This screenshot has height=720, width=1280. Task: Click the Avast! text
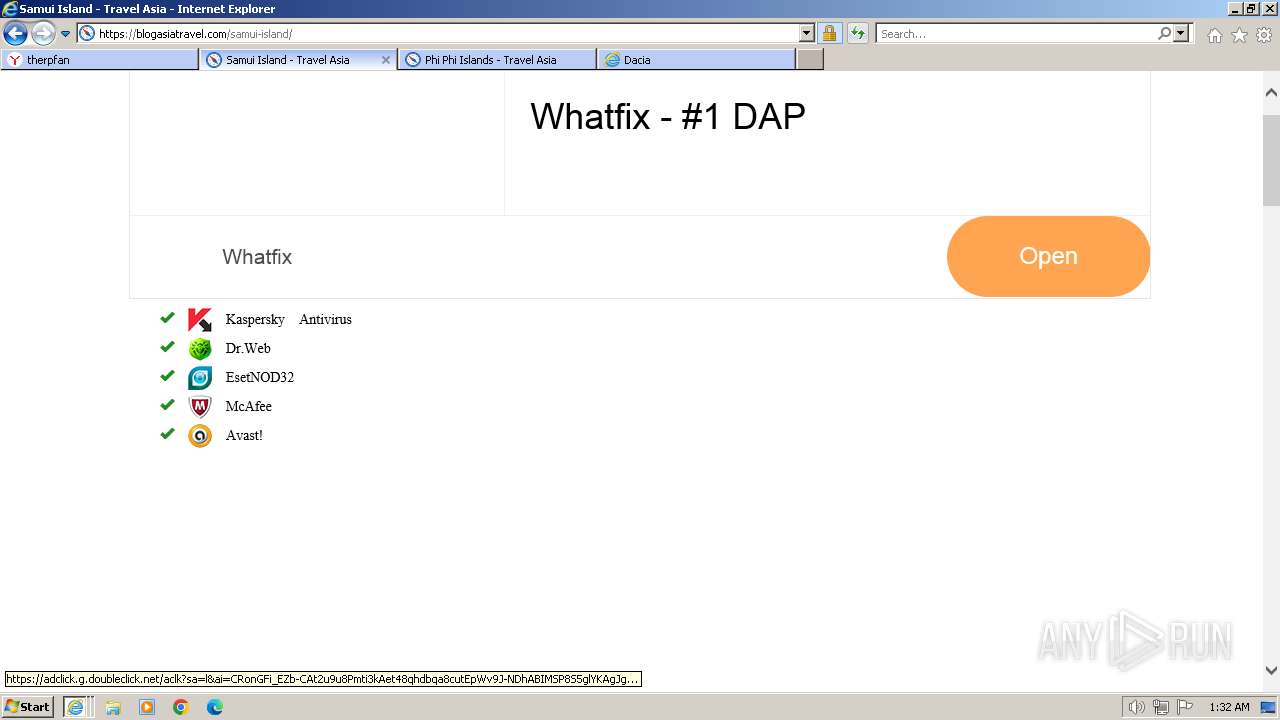pos(244,436)
